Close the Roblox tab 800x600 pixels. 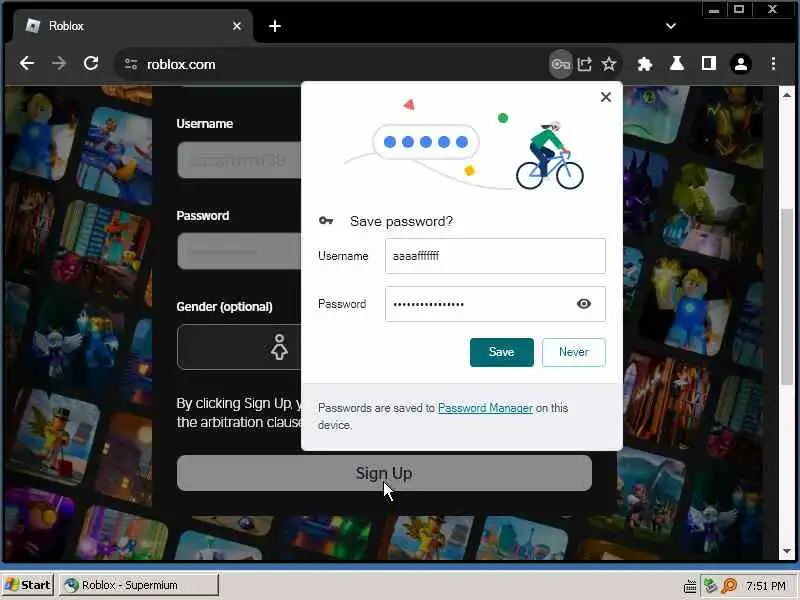pos(237,26)
